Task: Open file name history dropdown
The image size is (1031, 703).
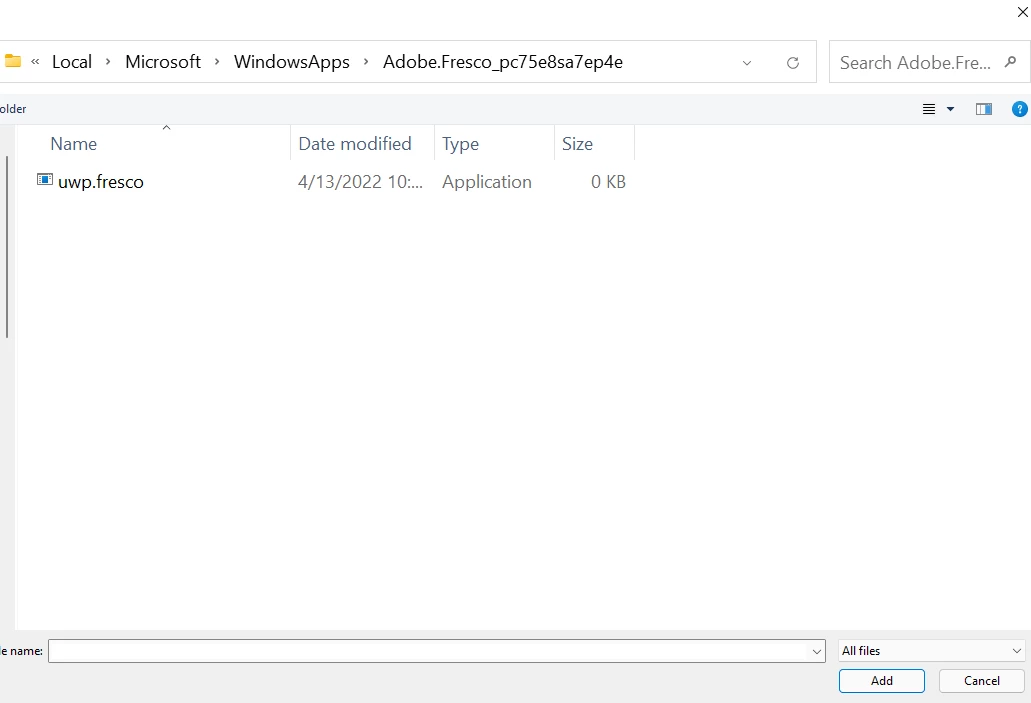Action: [x=817, y=651]
